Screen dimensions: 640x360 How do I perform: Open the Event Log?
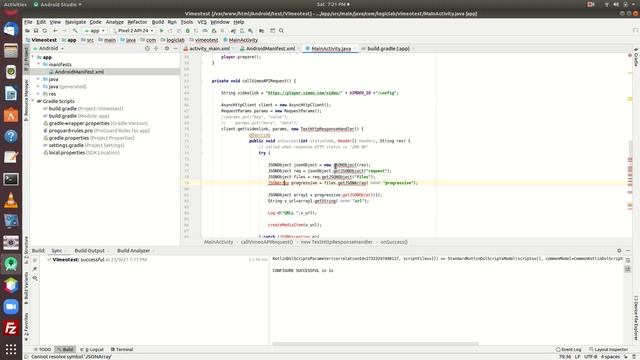pos(569,349)
